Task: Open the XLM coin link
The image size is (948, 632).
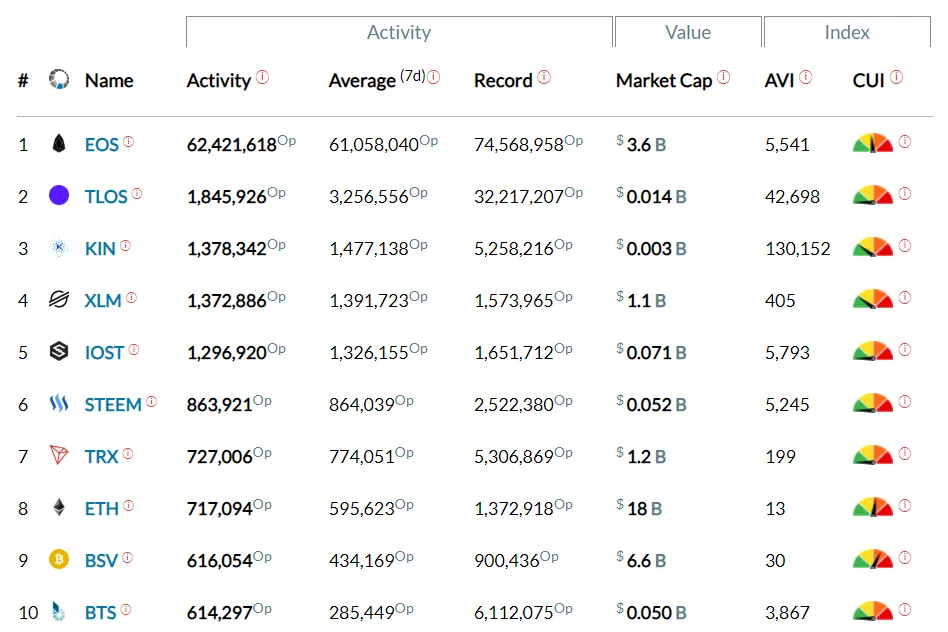Action: (x=103, y=301)
